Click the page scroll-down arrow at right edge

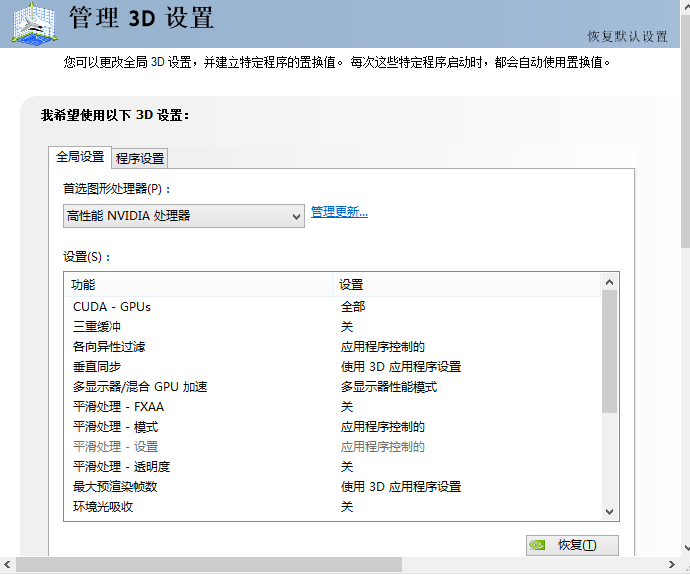686,548
